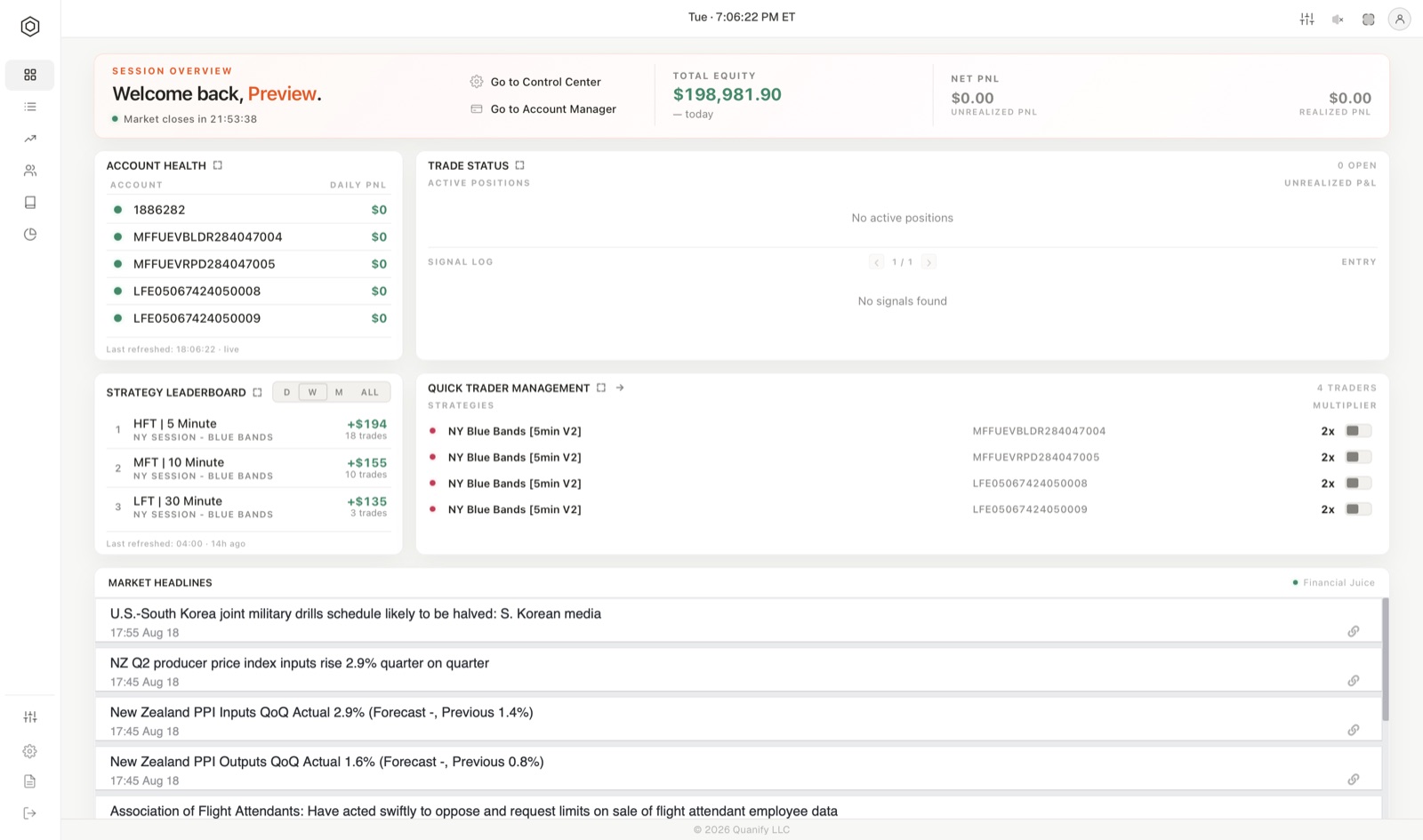Toggle the trader switch for LFE05067424050008
This screenshot has height=840, width=1423.
[1358, 484]
